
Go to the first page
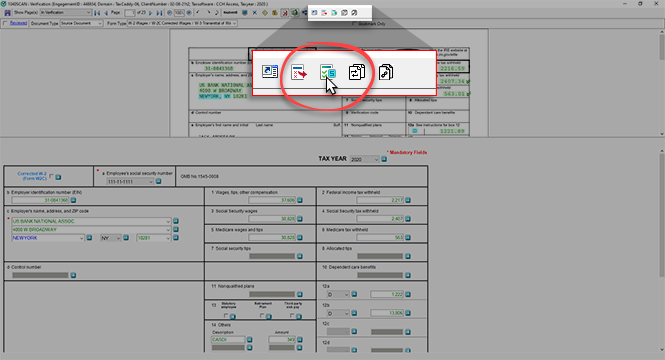pyautogui.click(x=97, y=13)
